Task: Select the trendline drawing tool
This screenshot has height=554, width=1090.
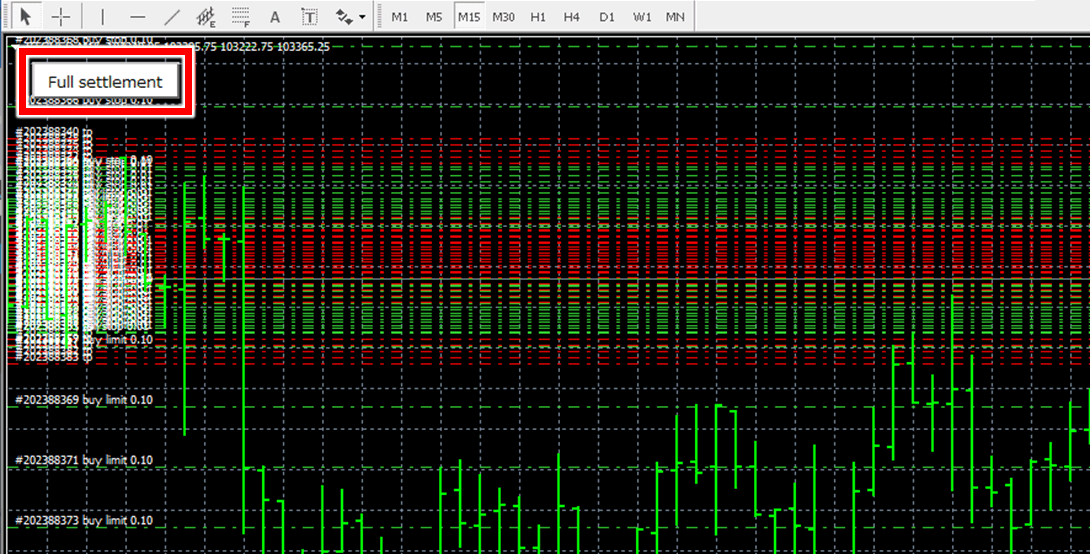Action: click(x=172, y=16)
